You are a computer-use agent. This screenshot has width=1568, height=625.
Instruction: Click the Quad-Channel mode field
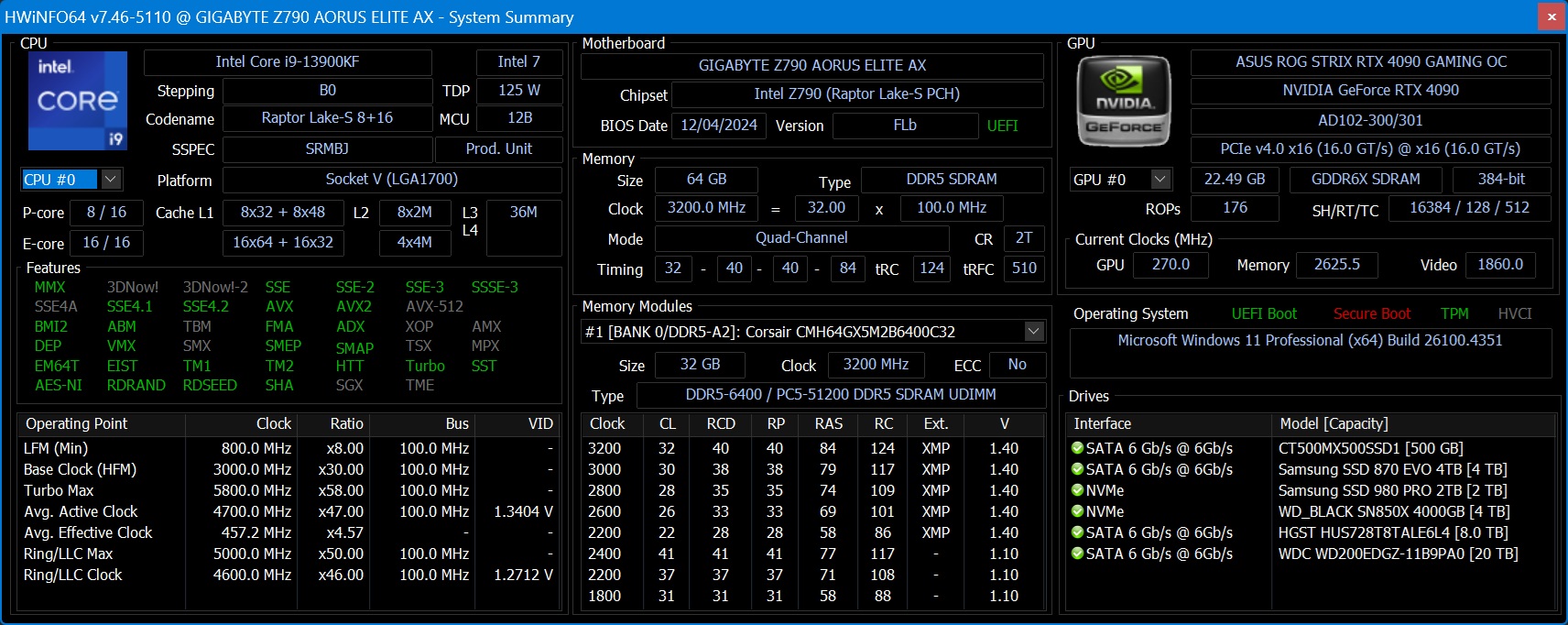pyautogui.click(x=801, y=238)
